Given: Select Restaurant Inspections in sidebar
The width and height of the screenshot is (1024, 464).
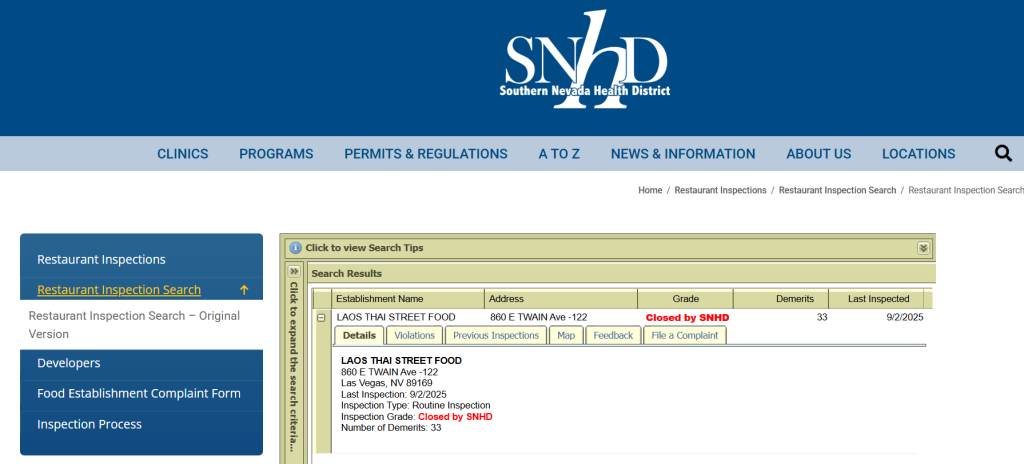Looking at the screenshot, I should pos(101,259).
